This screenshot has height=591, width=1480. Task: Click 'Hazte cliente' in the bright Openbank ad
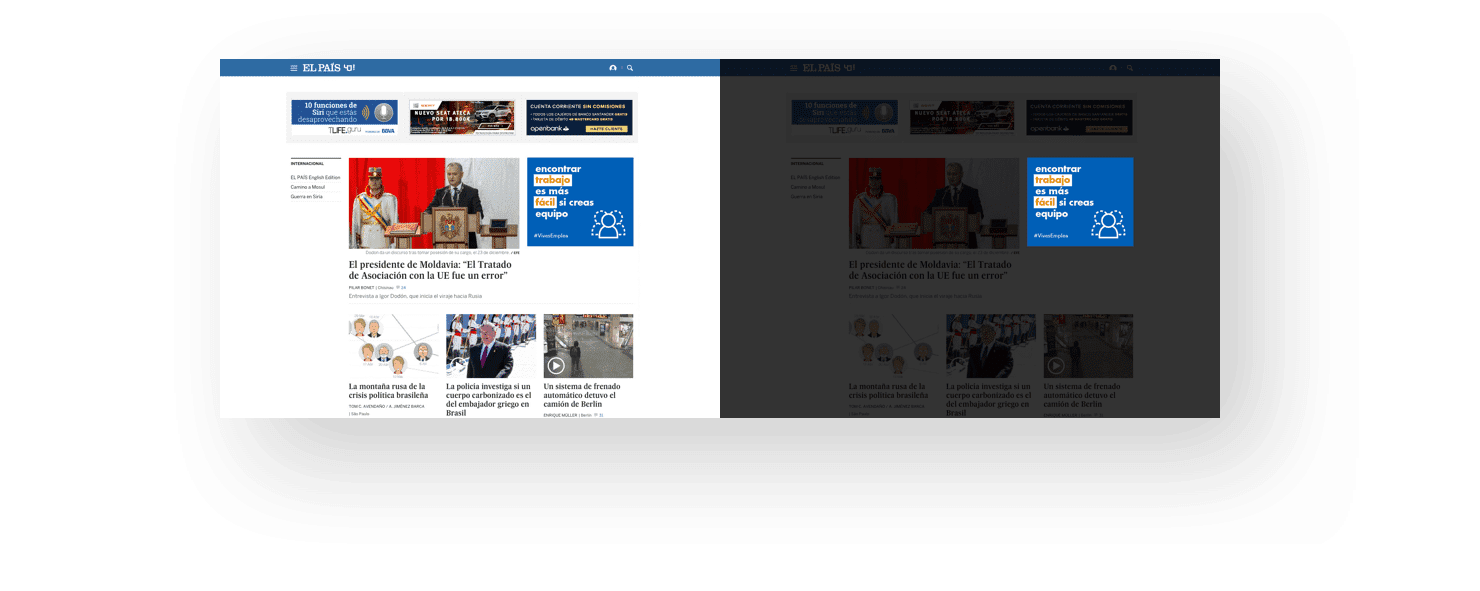click(606, 129)
